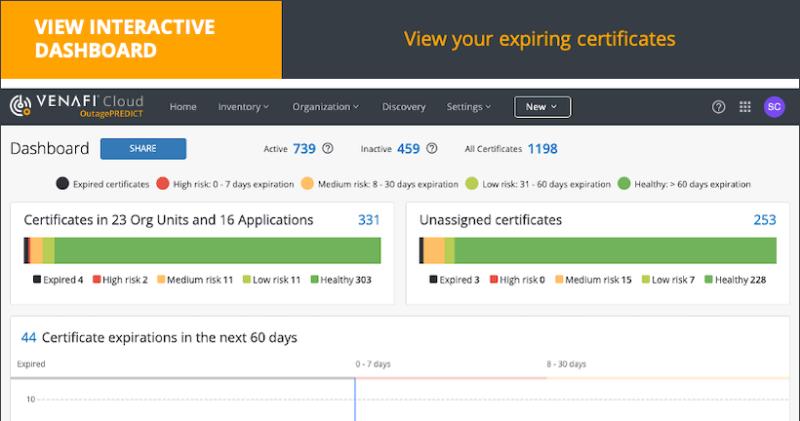Viewport: 800px width, 421px height.
Task: Expand the Organization menu
Action: tap(326, 107)
